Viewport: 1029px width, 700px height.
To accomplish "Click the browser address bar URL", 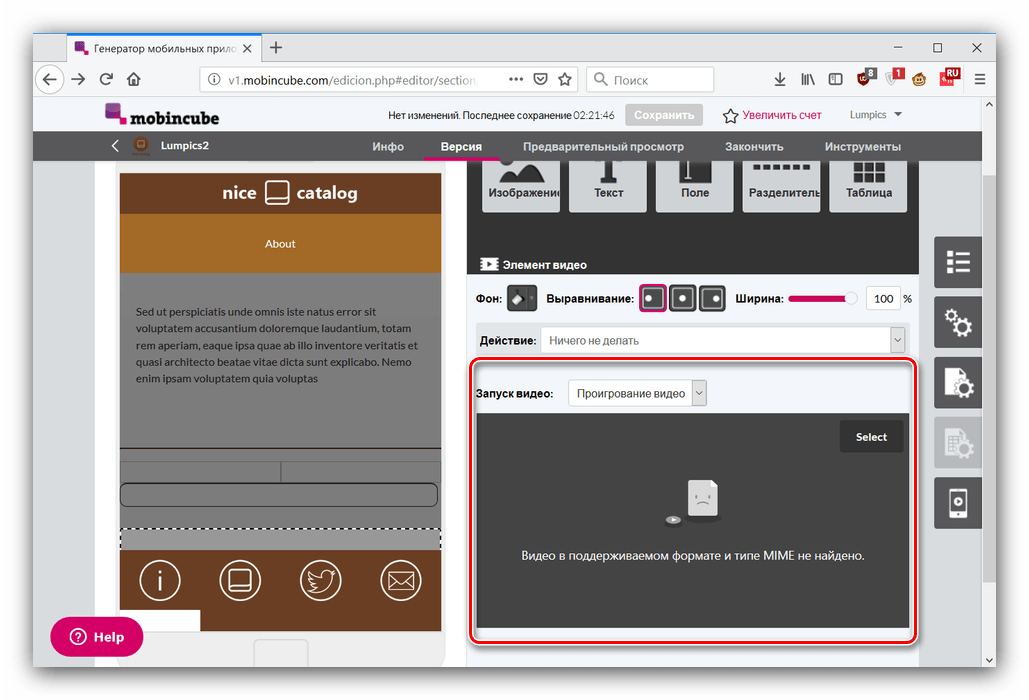I will [x=351, y=80].
